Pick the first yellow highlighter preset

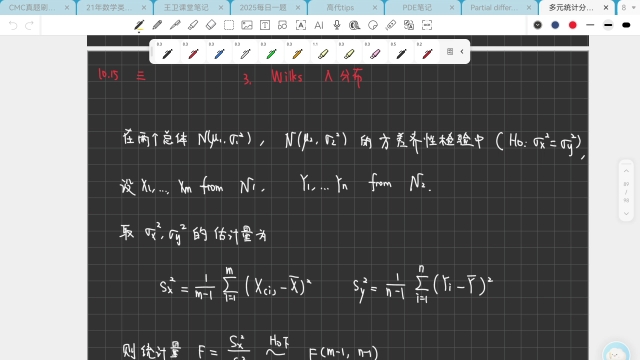(x=323, y=52)
